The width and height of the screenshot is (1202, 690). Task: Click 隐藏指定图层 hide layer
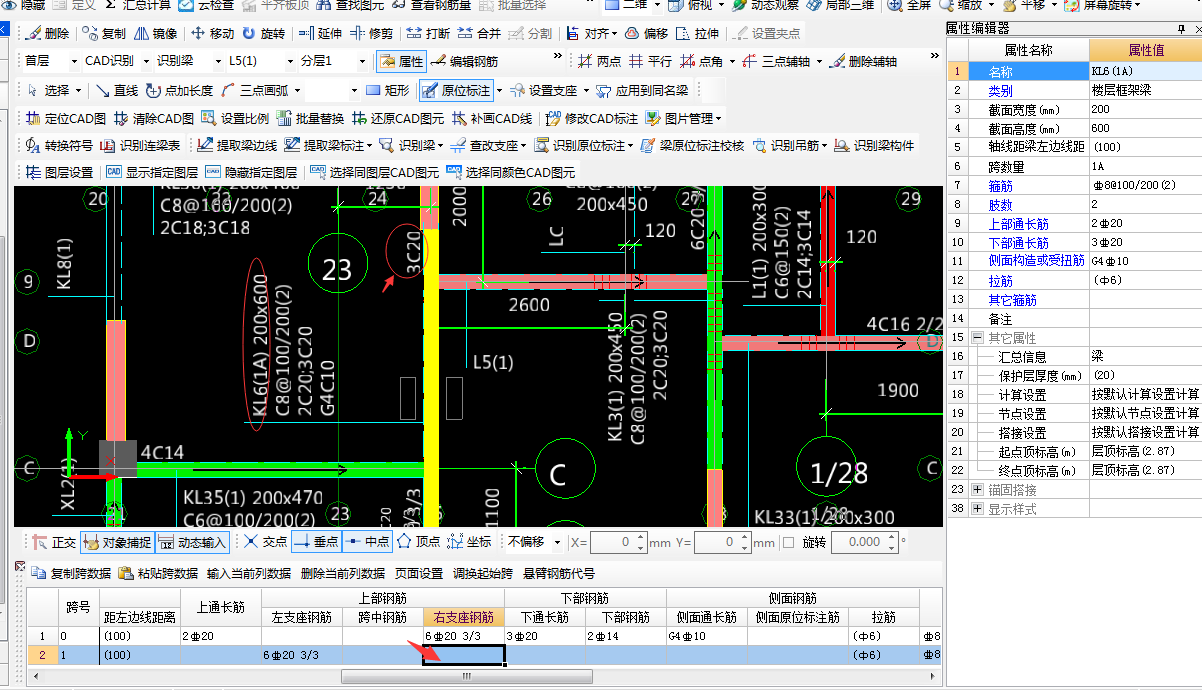pos(251,172)
